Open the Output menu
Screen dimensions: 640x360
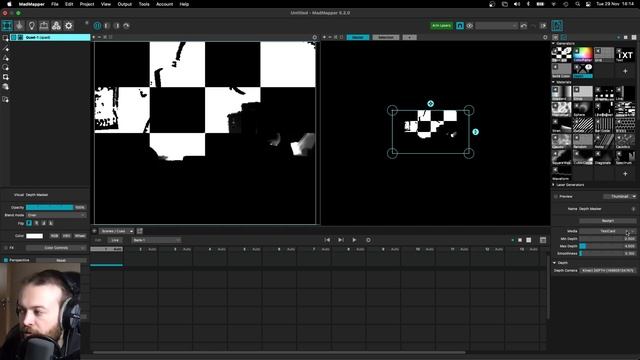[124, 4]
